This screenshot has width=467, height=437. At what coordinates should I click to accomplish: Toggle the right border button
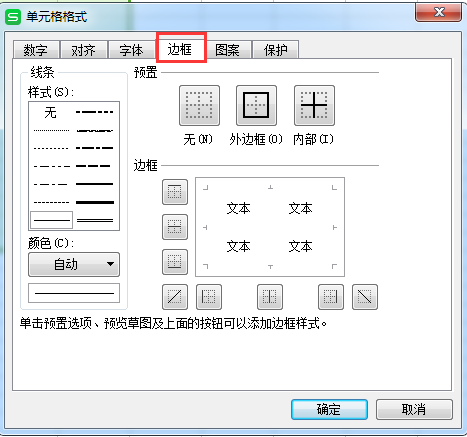coord(331,297)
